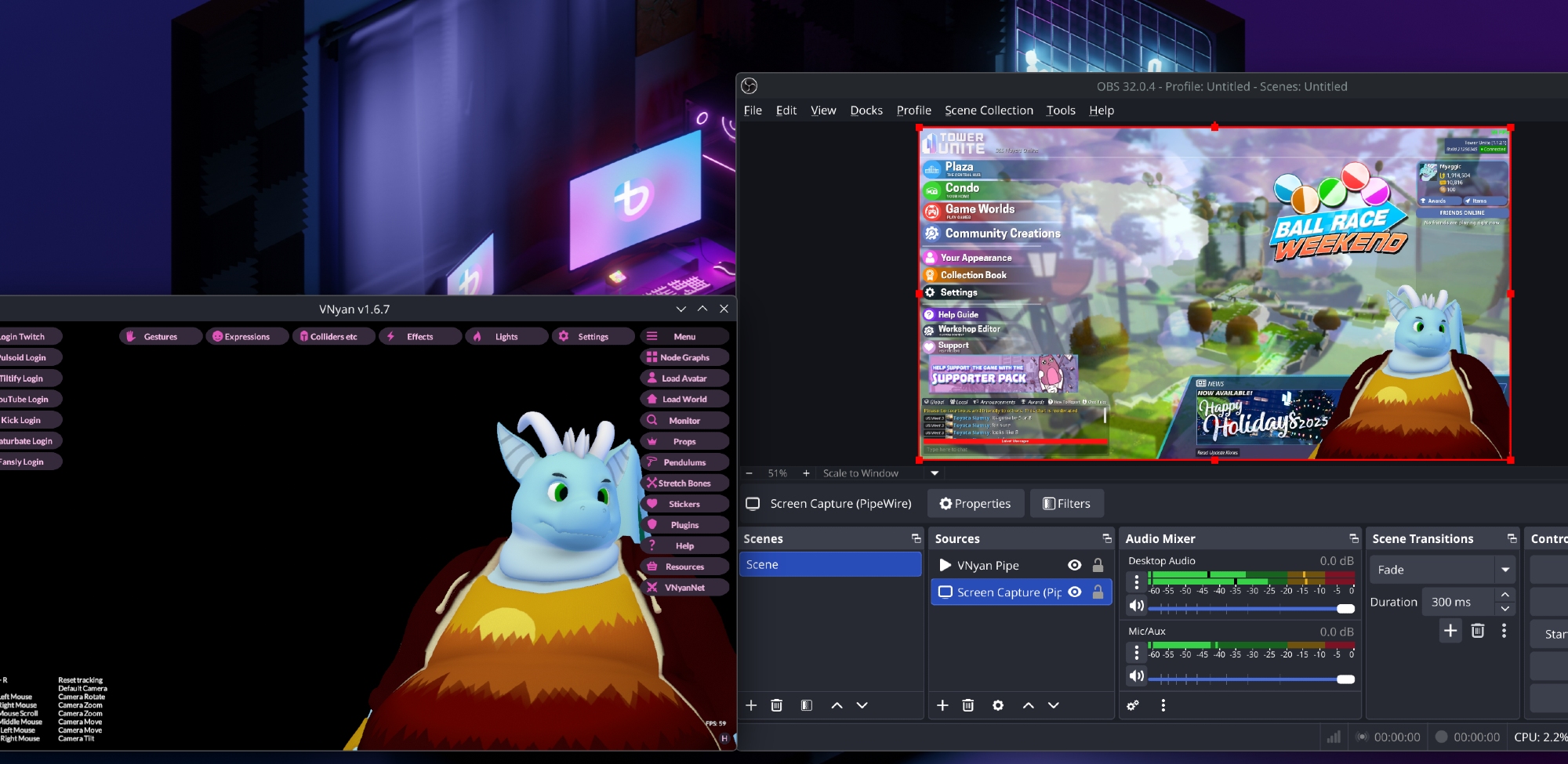This screenshot has height=764, width=1568.
Task: Open the Docks menu
Action: [866, 110]
